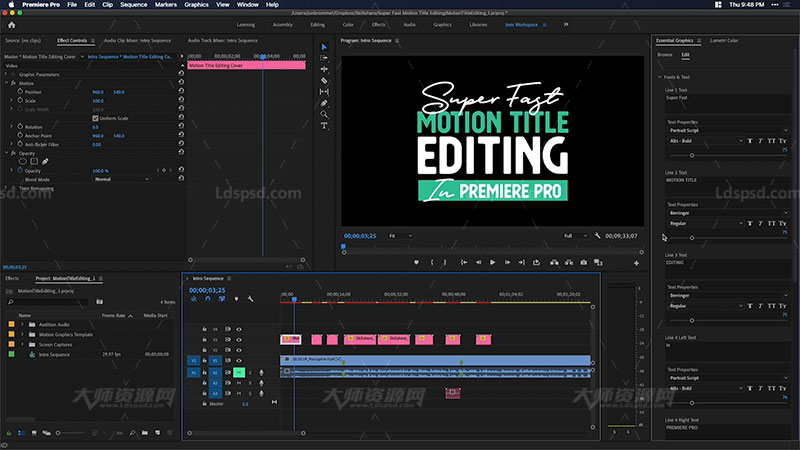Open the Markers menu
The image size is (800, 450).
[166, 5]
